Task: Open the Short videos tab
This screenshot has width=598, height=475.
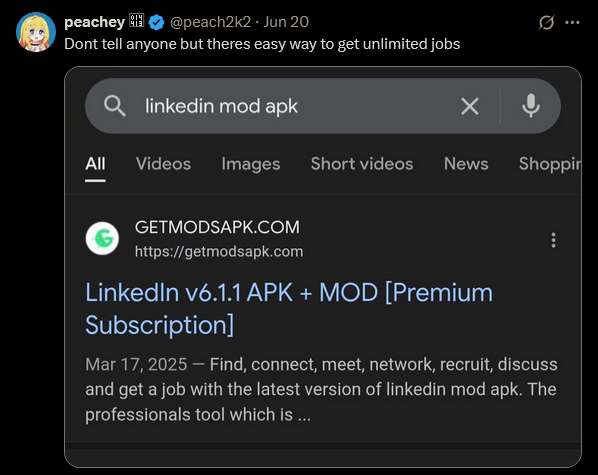Action: coord(362,164)
